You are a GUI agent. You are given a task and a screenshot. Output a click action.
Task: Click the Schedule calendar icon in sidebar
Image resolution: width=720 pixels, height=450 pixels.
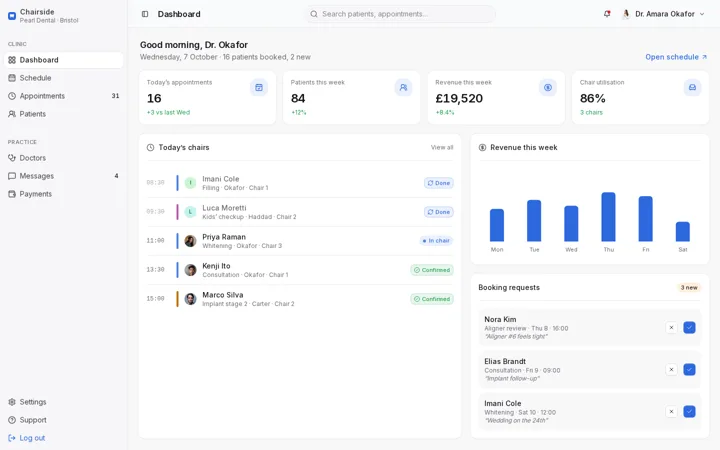(12, 78)
